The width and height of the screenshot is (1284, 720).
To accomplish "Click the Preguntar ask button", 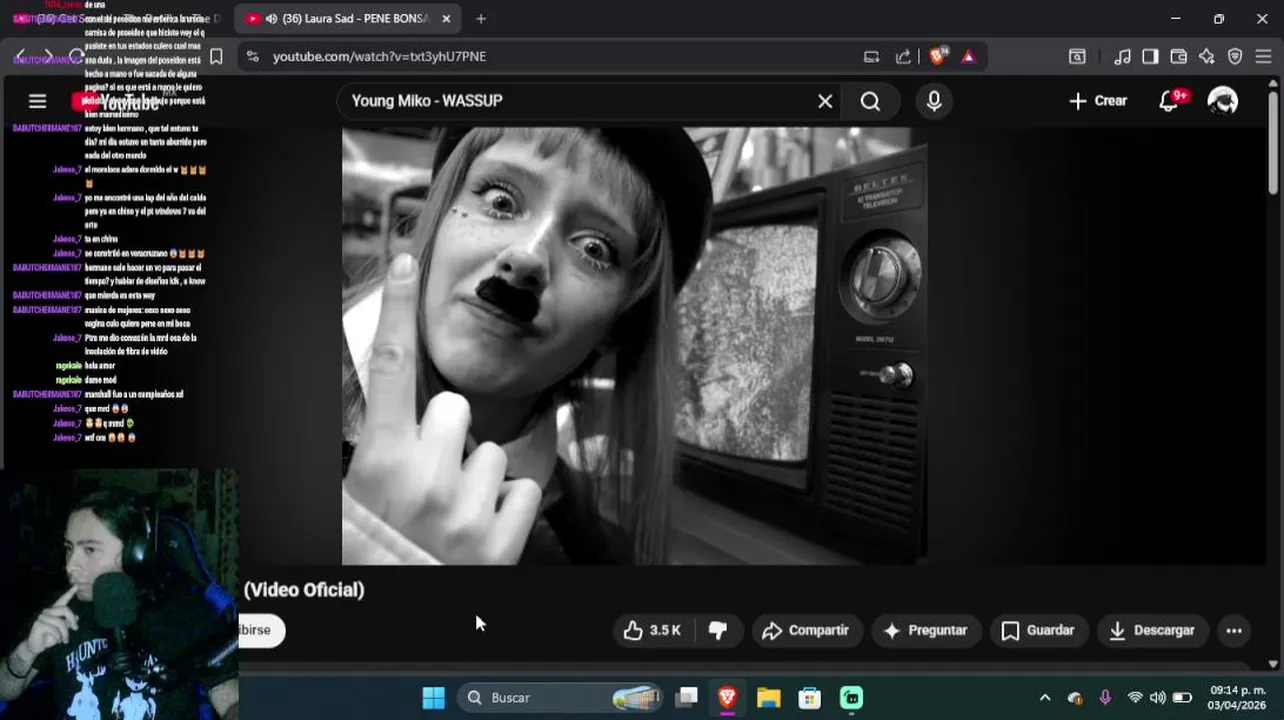I will pos(926,630).
